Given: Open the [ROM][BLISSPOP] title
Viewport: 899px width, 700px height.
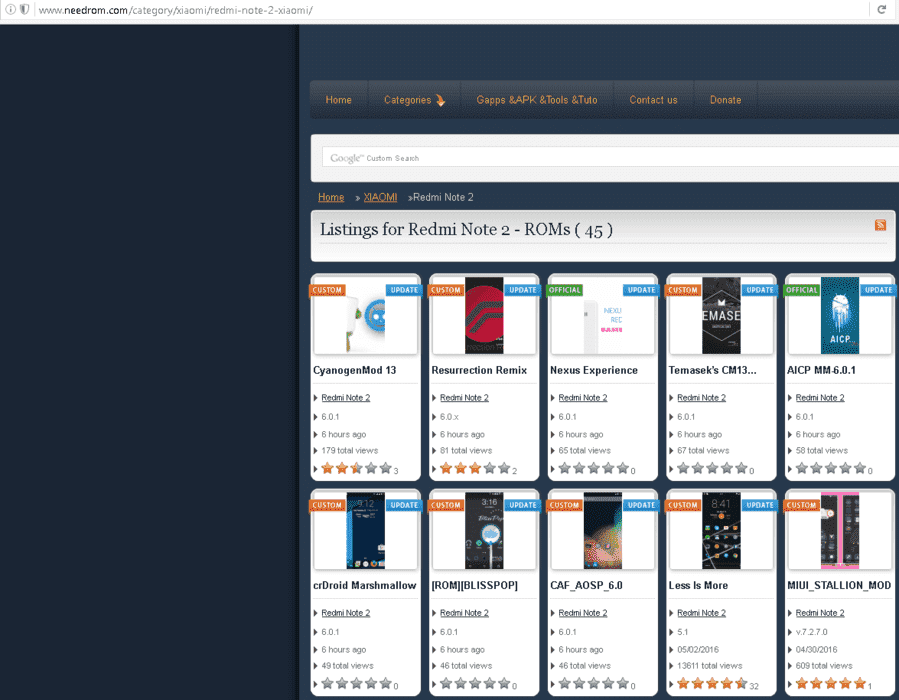Looking at the screenshot, I should point(474,585).
